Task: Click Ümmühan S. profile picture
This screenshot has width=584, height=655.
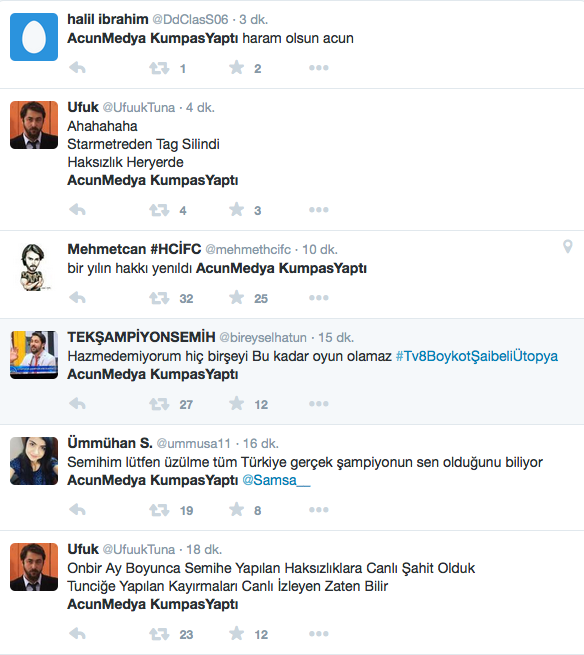Action: click(34, 461)
